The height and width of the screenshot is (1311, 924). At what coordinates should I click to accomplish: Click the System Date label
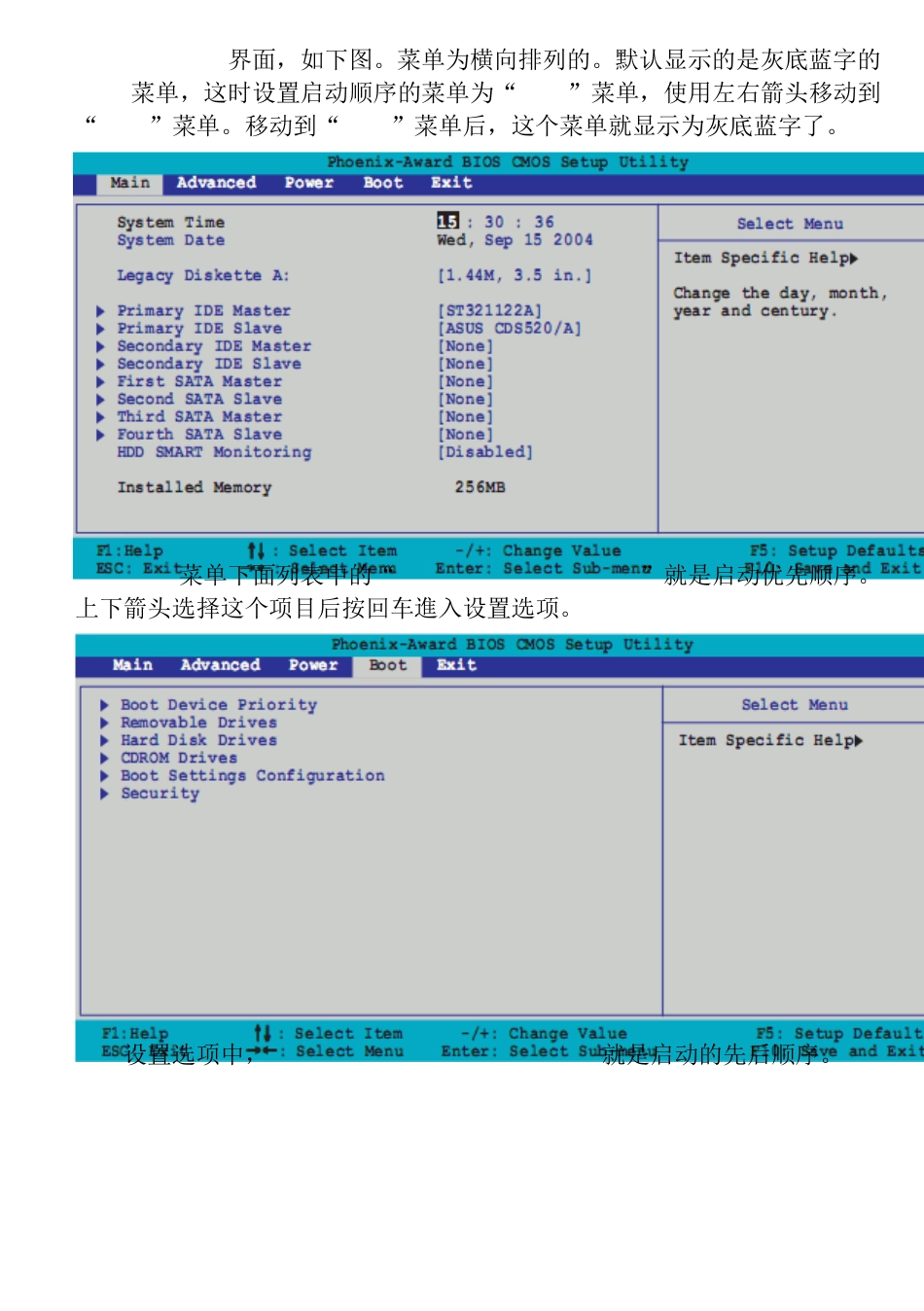click(170, 240)
